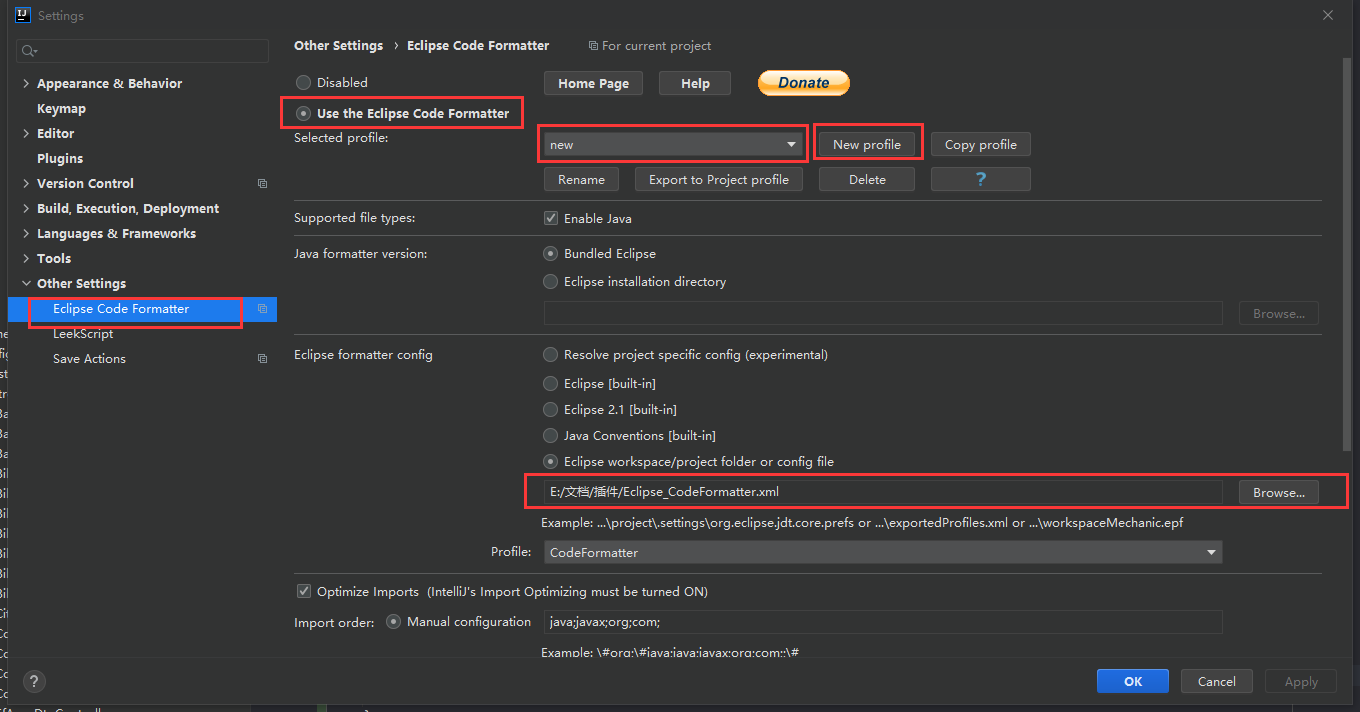
Task: Click the help question mark icon at bottom left
Action: 34,681
